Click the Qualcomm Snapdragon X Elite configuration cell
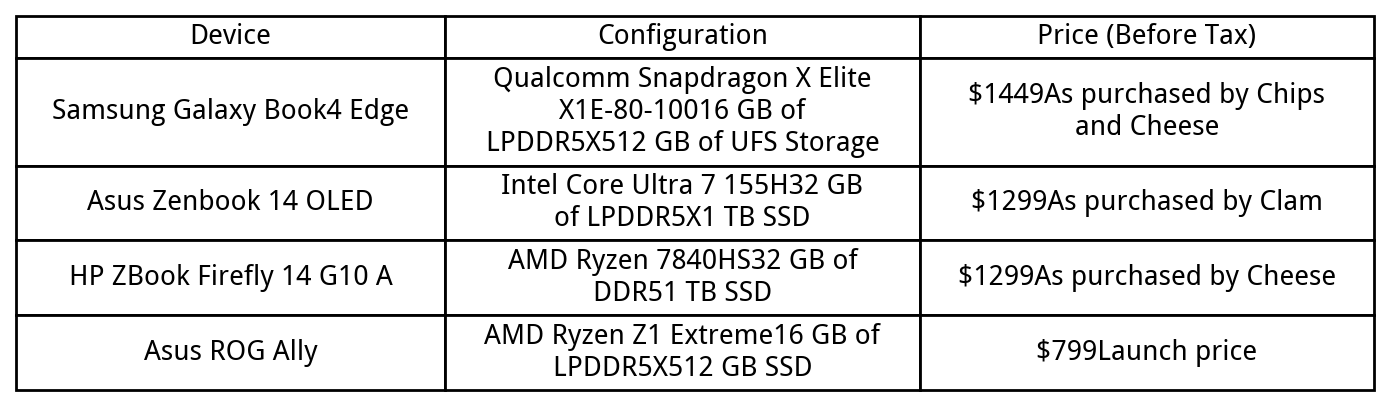This screenshot has width=1390, height=406. tap(682, 78)
